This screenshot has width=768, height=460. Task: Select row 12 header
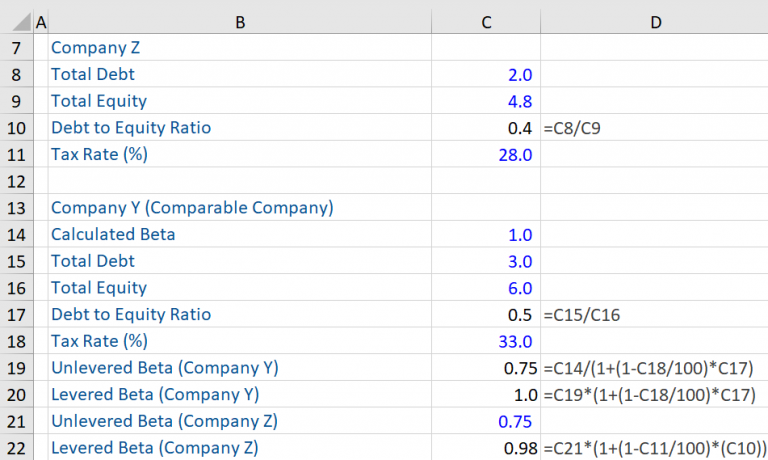point(16,181)
